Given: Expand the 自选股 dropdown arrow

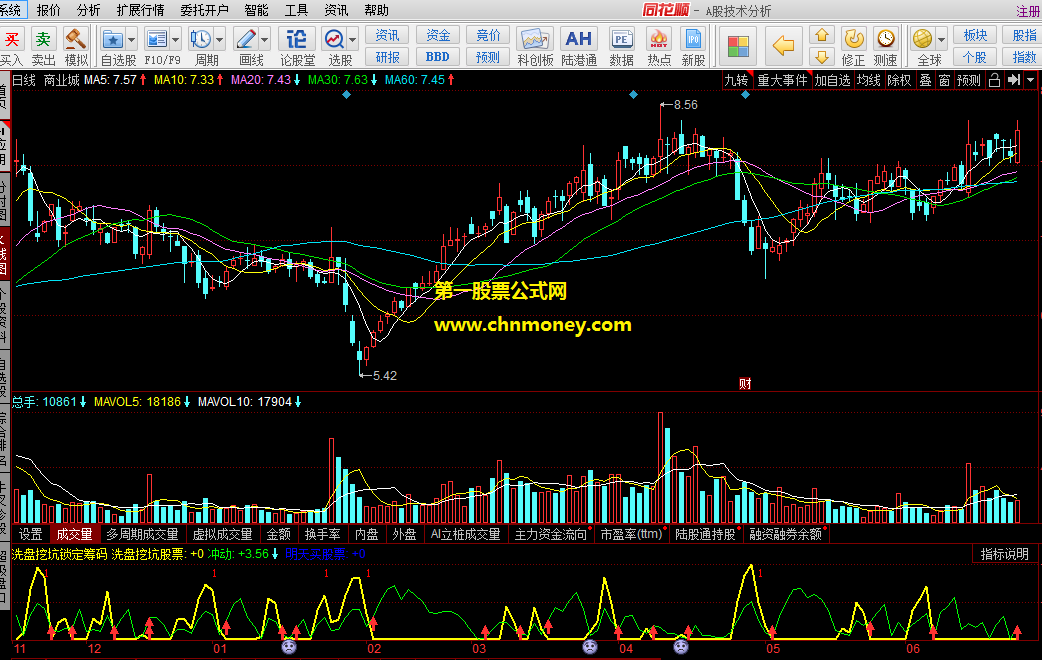Looking at the screenshot, I should pyautogui.click(x=132, y=40).
